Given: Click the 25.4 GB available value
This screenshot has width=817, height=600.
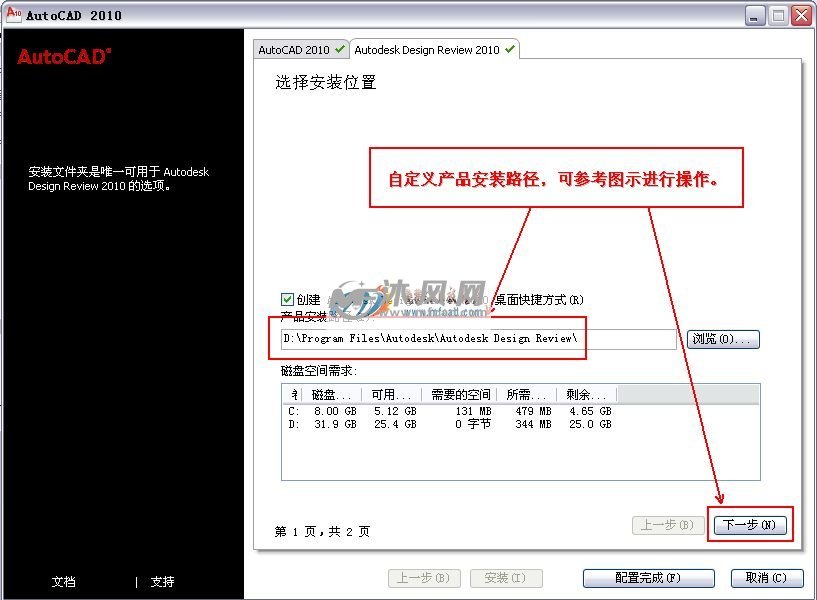Looking at the screenshot, I should [x=395, y=424].
